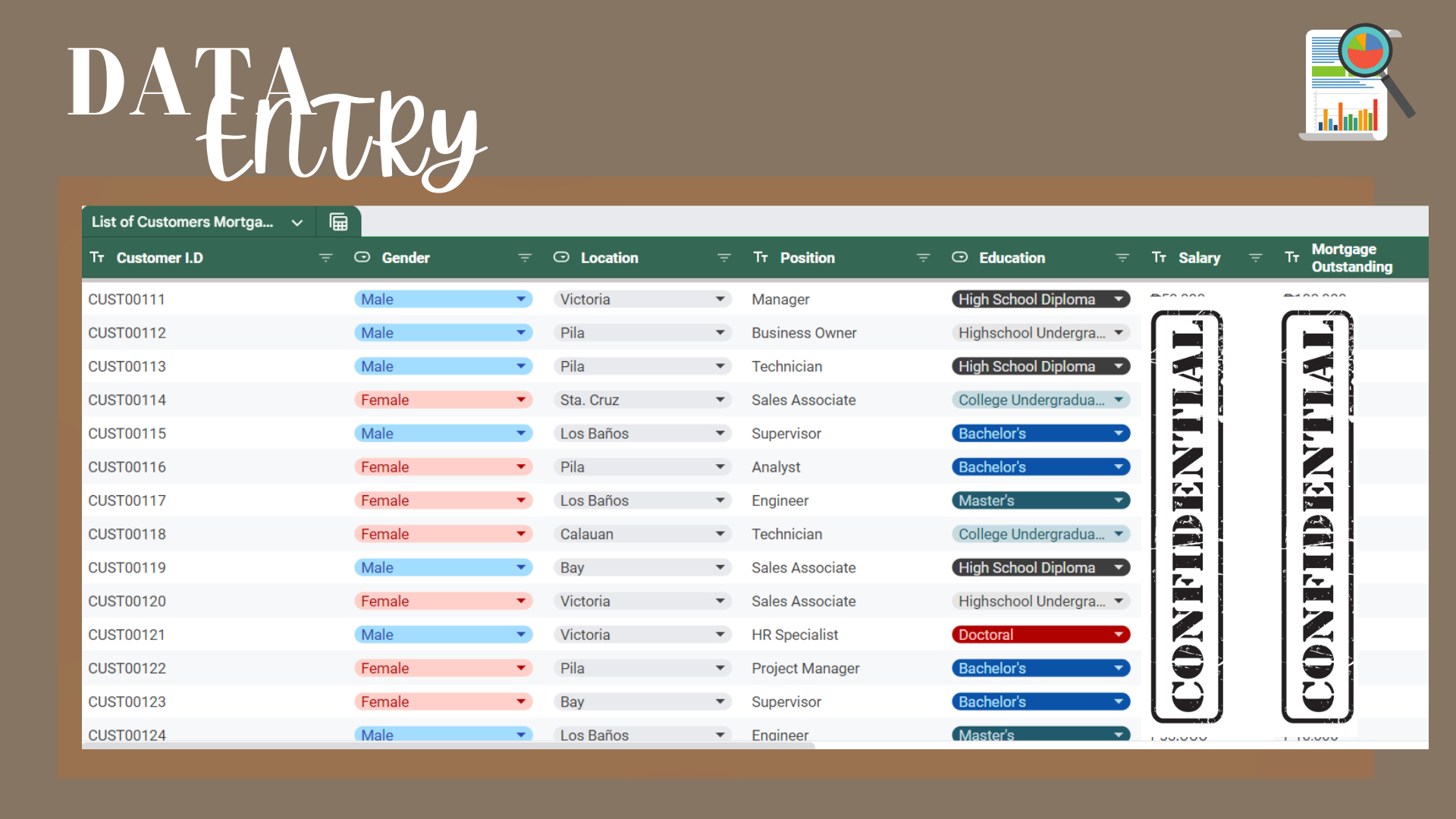The height and width of the screenshot is (819, 1456).
Task: Expand the List of Customers Mortga... table menu
Action: pyautogui.click(x=297, y=222)
